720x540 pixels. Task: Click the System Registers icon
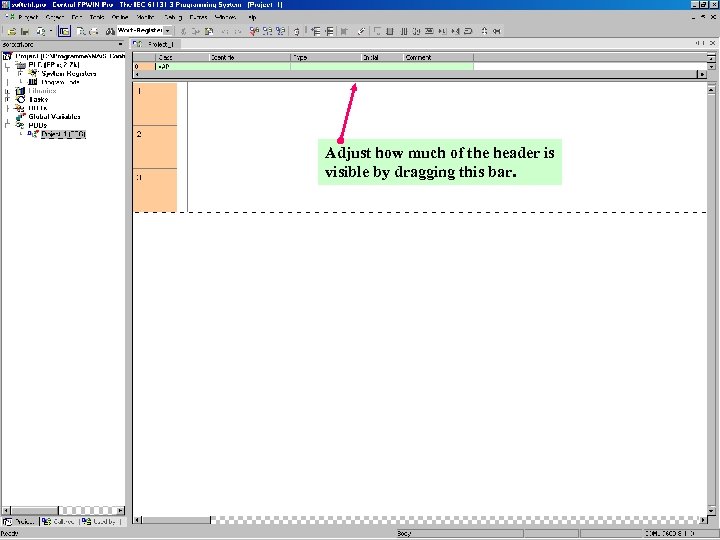[33, 73]
